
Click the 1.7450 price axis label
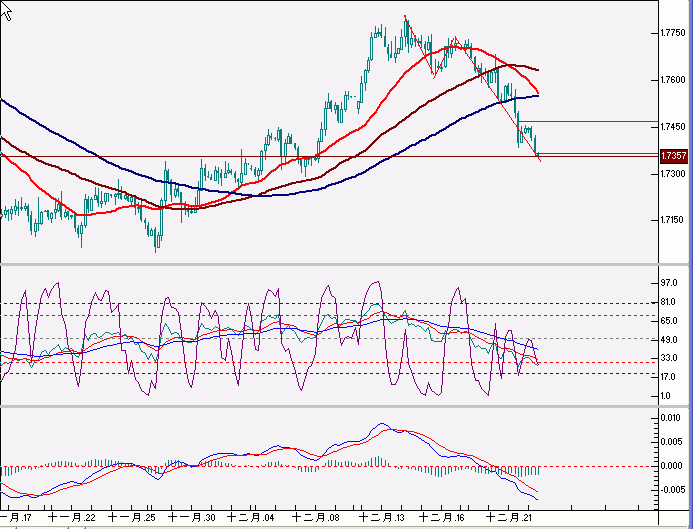pos(674,127)
